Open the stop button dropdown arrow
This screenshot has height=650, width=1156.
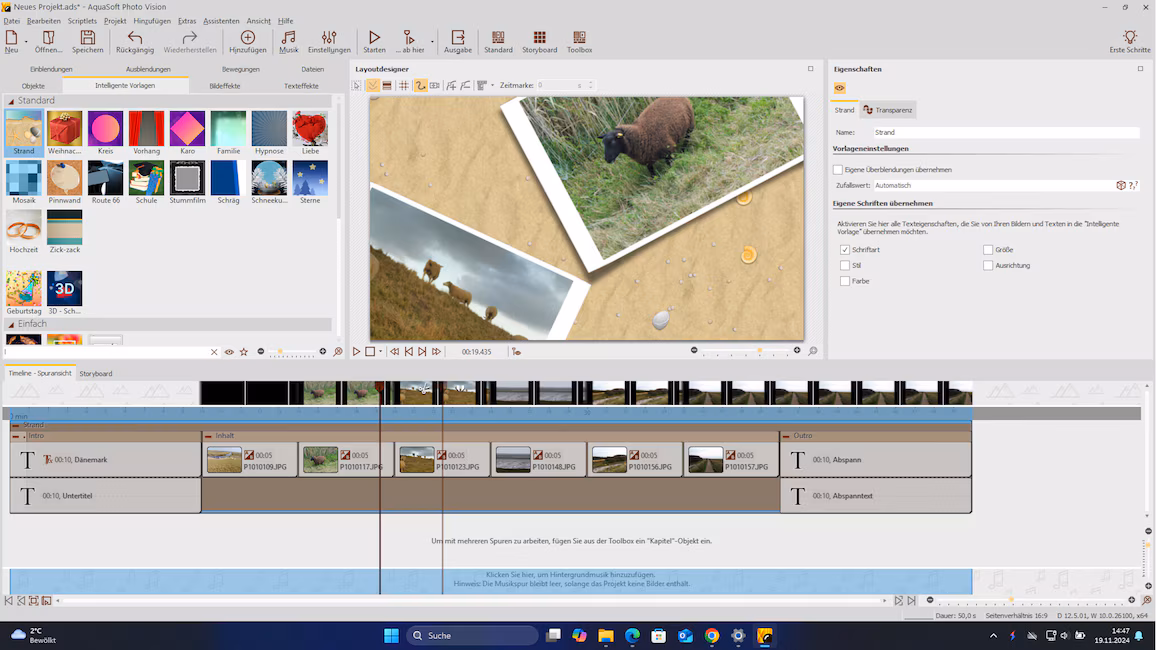[x=380, y=352]
